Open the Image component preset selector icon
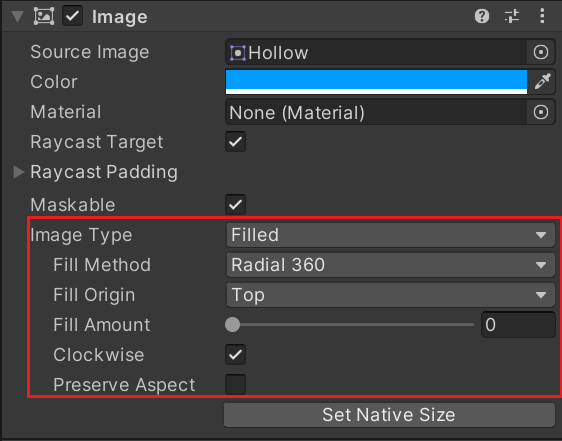The height and width of the screenshot is (441, 562). [512, 16]
